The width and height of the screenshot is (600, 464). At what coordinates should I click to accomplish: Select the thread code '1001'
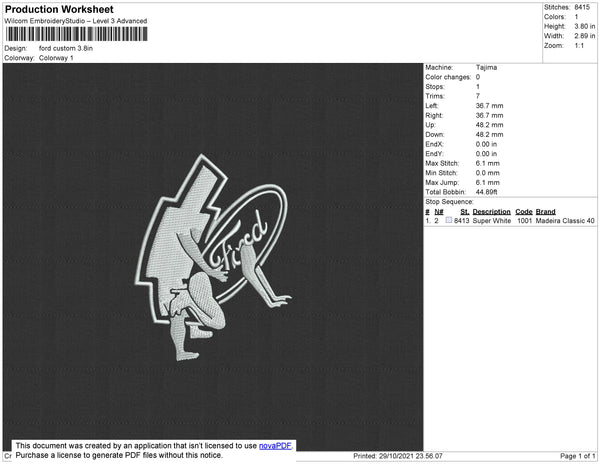(x=525, y=221)
